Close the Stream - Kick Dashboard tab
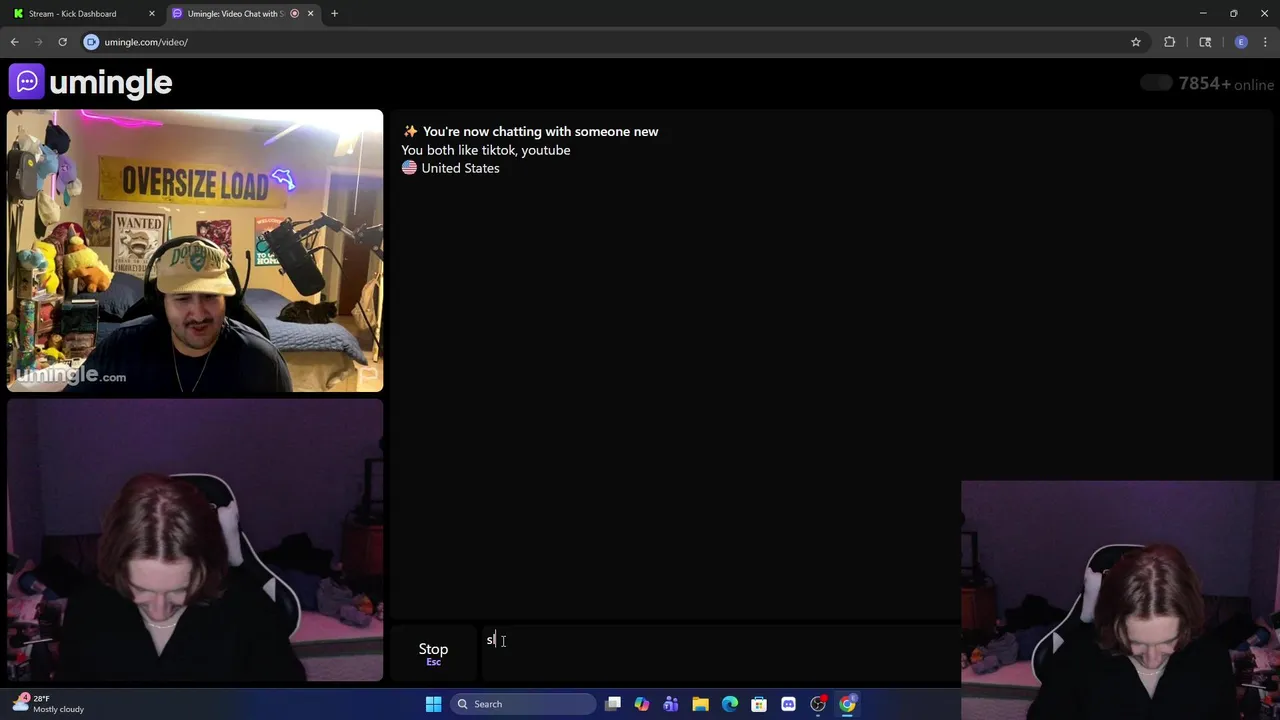The image size is (1280, 720). (152, 14)
